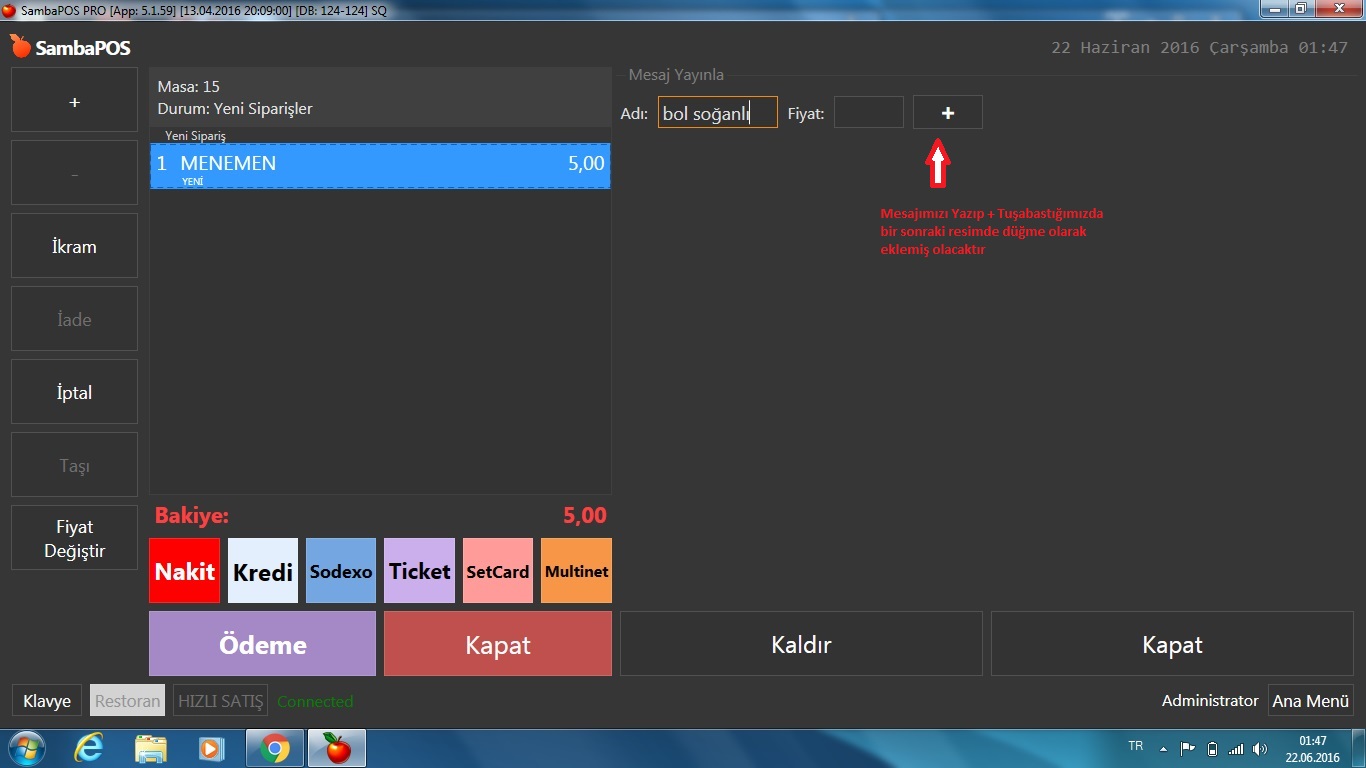Image resolution: width=1366 pixels, height=768 pixels.
Task: Switch to the HIZLI SATIŞ tab
Action: tap(220, 701)
